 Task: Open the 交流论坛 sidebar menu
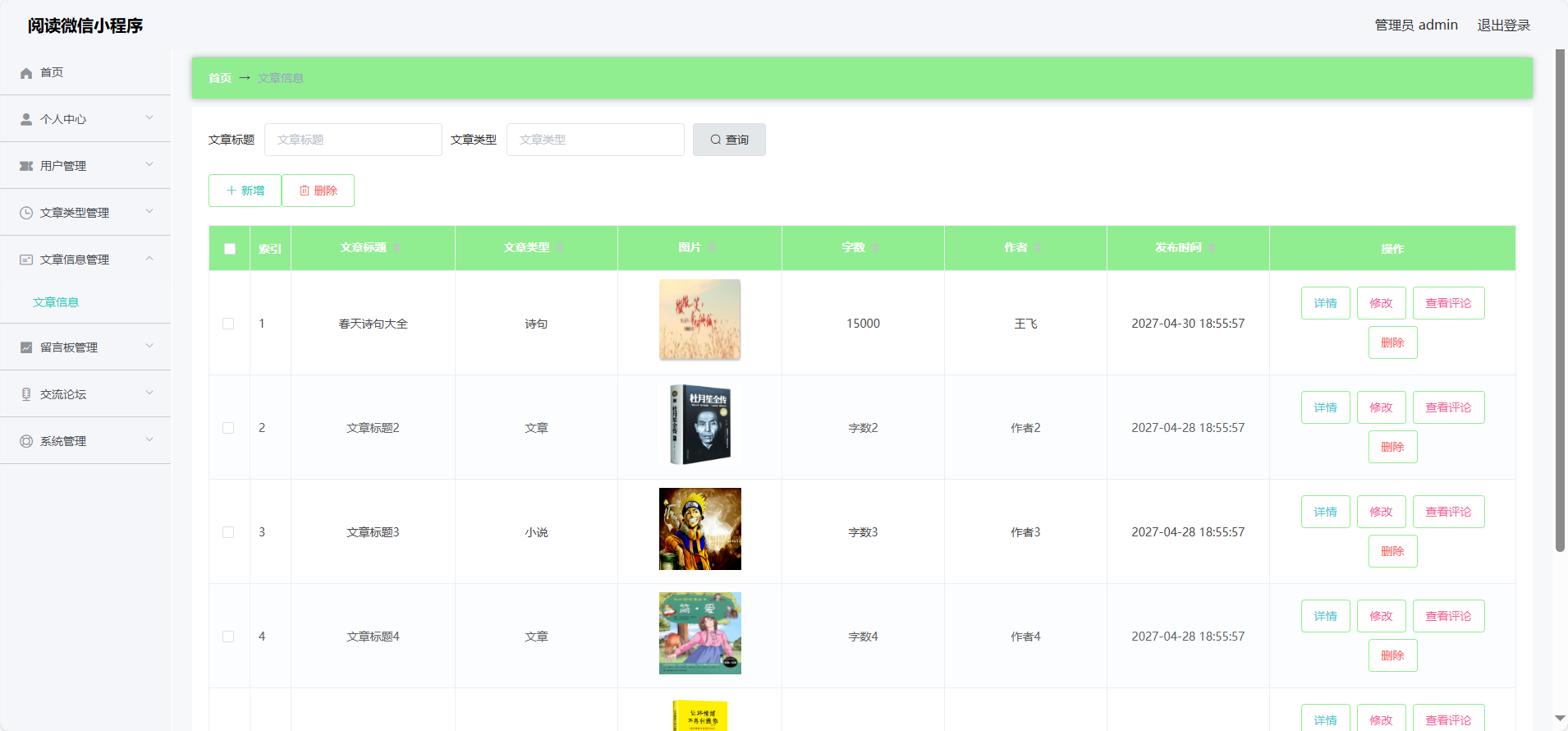[85, 394]
